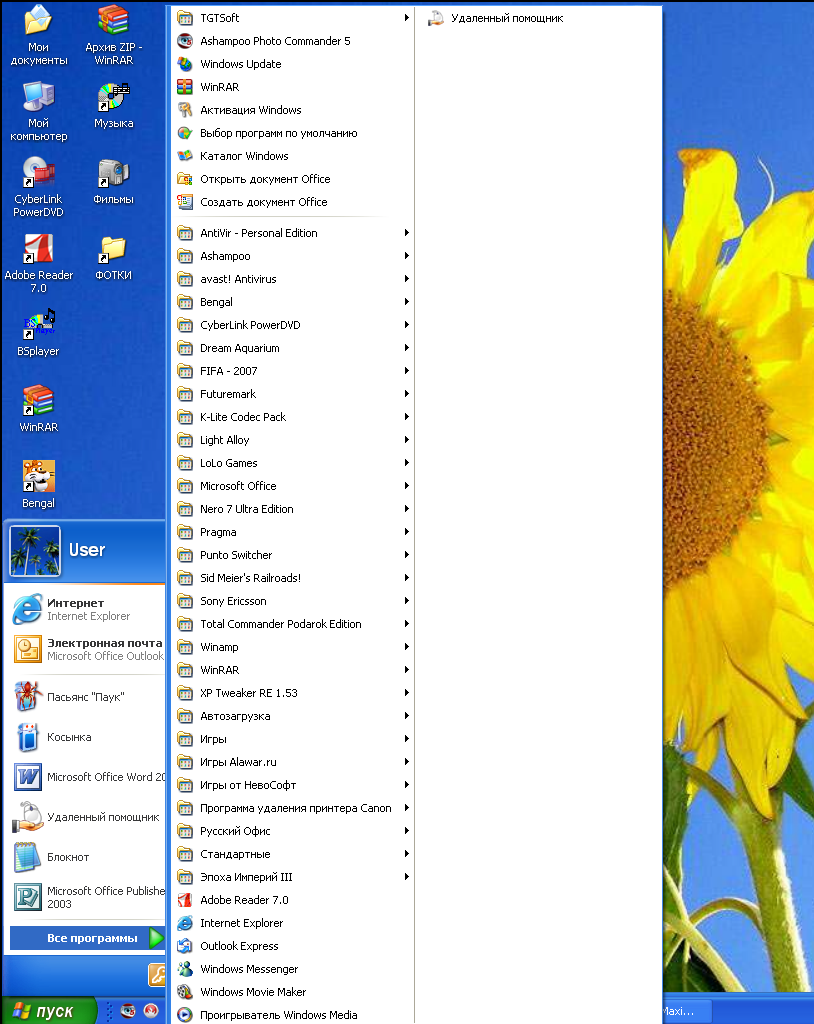Screen dimensions: 814x1024
Task: Click the Ashampoo Photo Commander 5 icon
Action: tap(185, 41)
